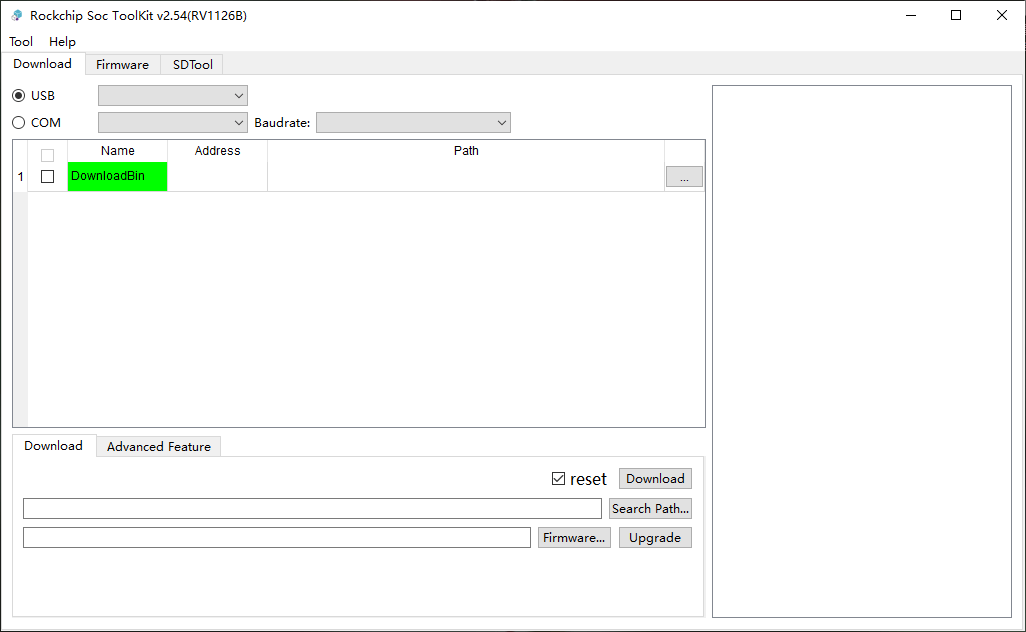Click the browse (...) button for DownloadBin
This screenshot has height=632, width=1026.
[684, 177]
